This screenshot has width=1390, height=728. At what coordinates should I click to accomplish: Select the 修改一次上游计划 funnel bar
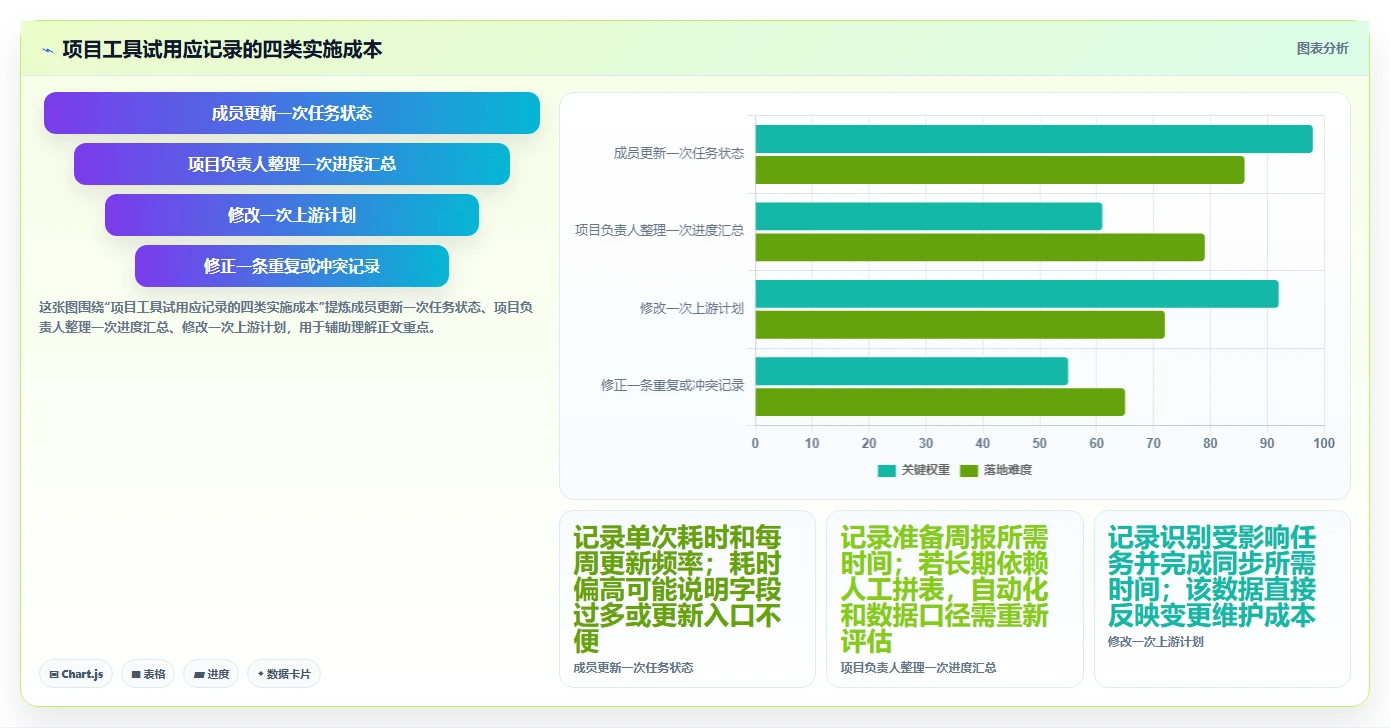[292, 215]
